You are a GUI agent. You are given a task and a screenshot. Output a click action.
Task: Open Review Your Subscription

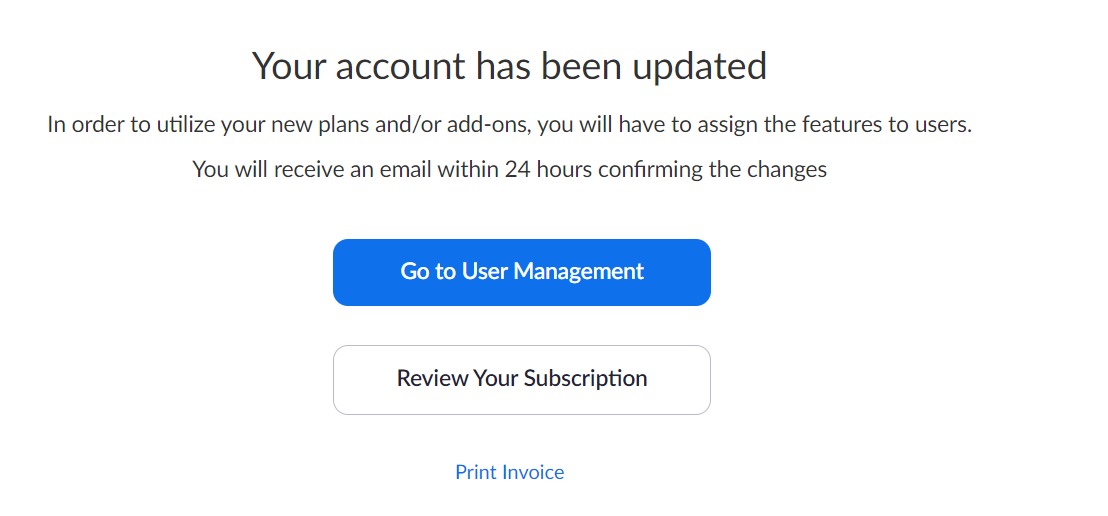point(521,380)
